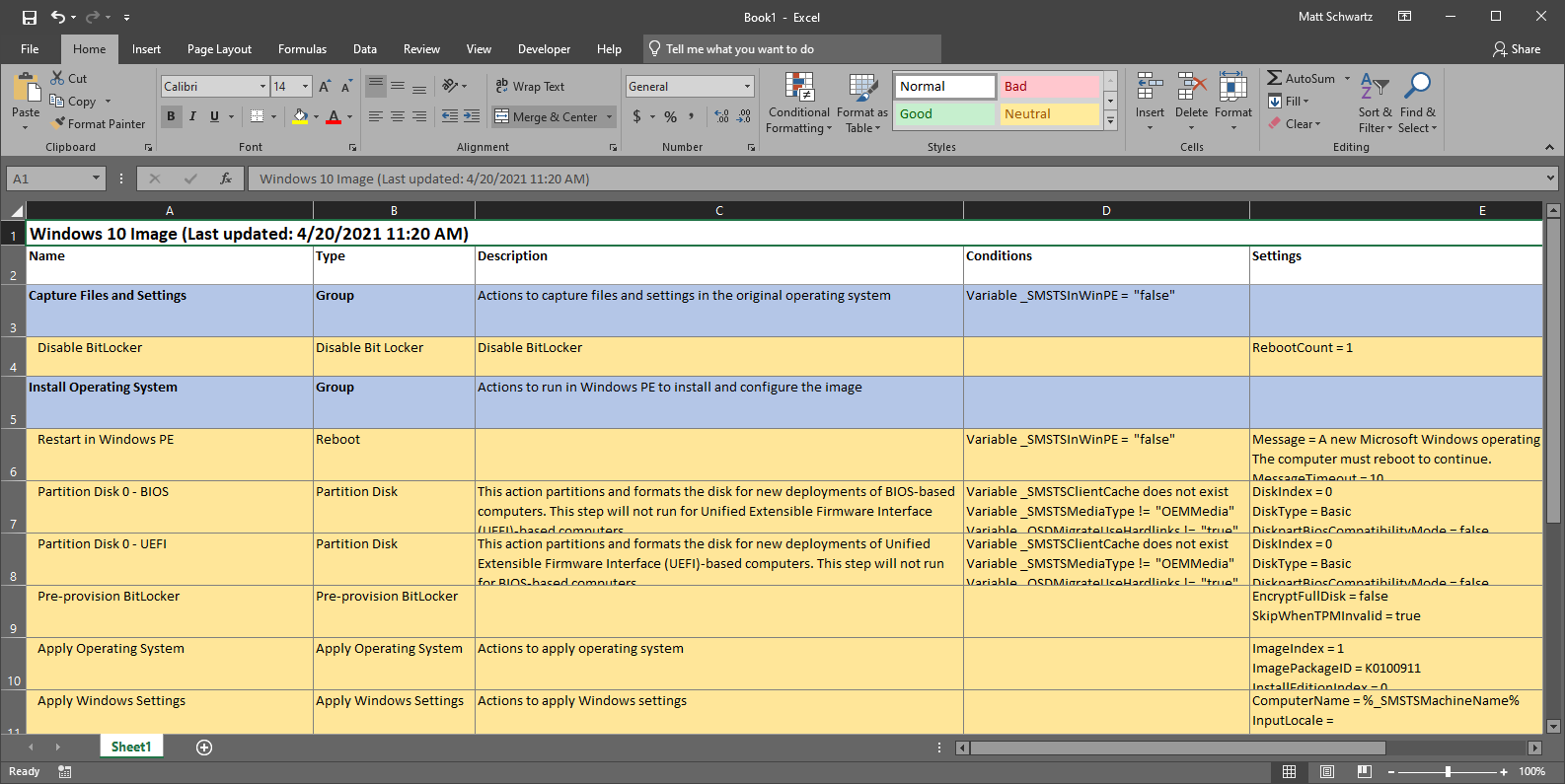
Task: Collapse the ribbon with the chevron
Action: click(x=1549, y=147)
